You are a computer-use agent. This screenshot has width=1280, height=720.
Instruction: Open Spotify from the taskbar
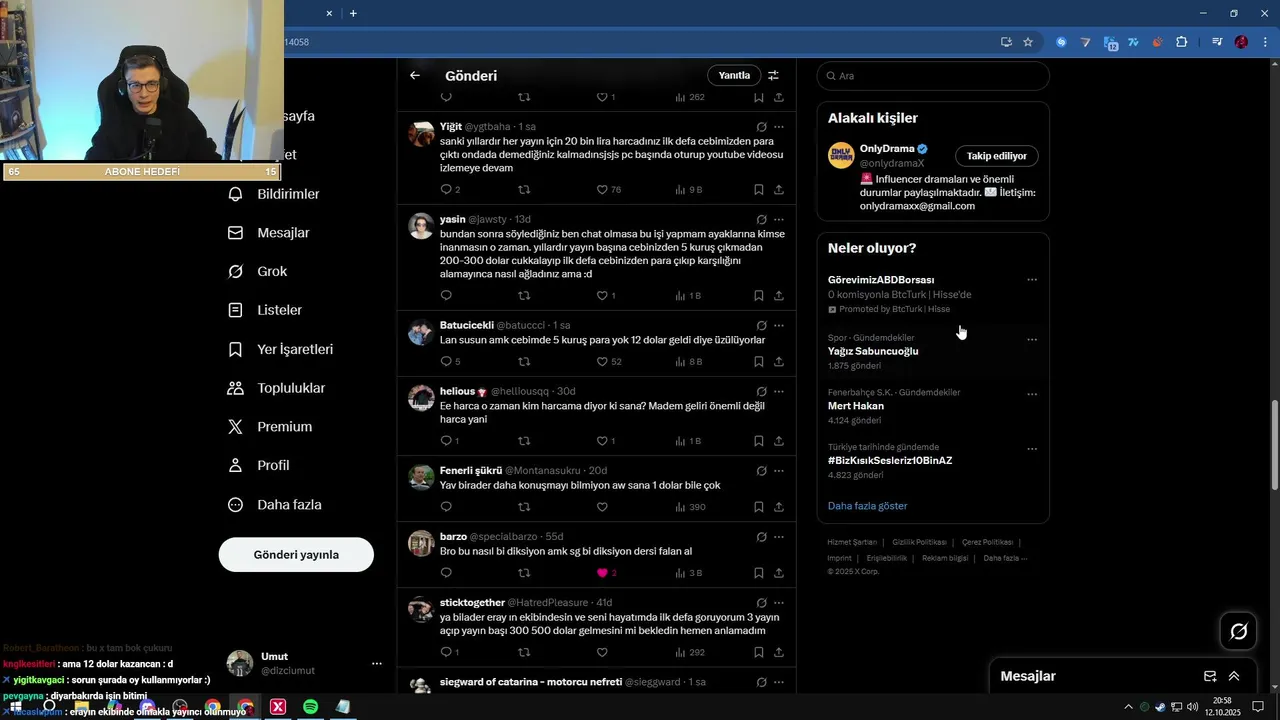coord(310,707)
